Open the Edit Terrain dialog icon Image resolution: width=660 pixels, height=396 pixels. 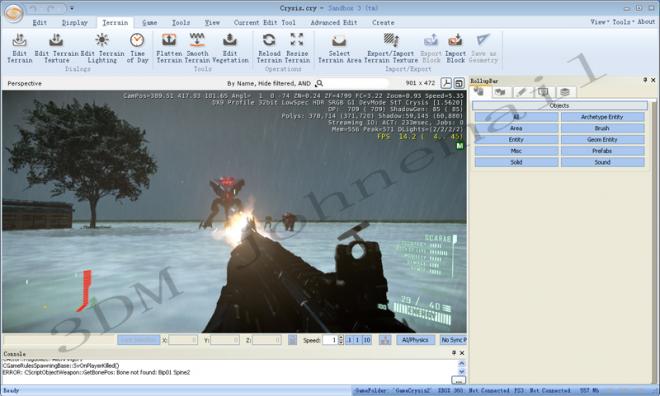tap(19, 40)
